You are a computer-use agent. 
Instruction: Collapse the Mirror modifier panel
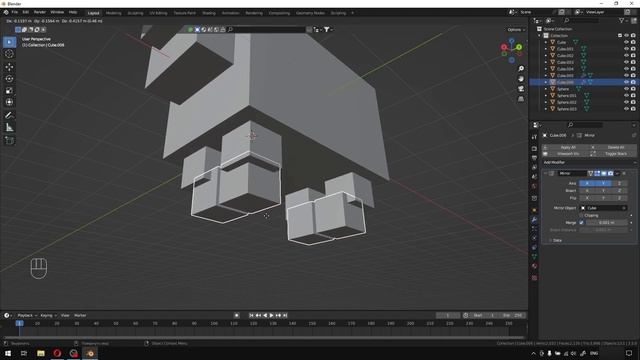[545, 173]
